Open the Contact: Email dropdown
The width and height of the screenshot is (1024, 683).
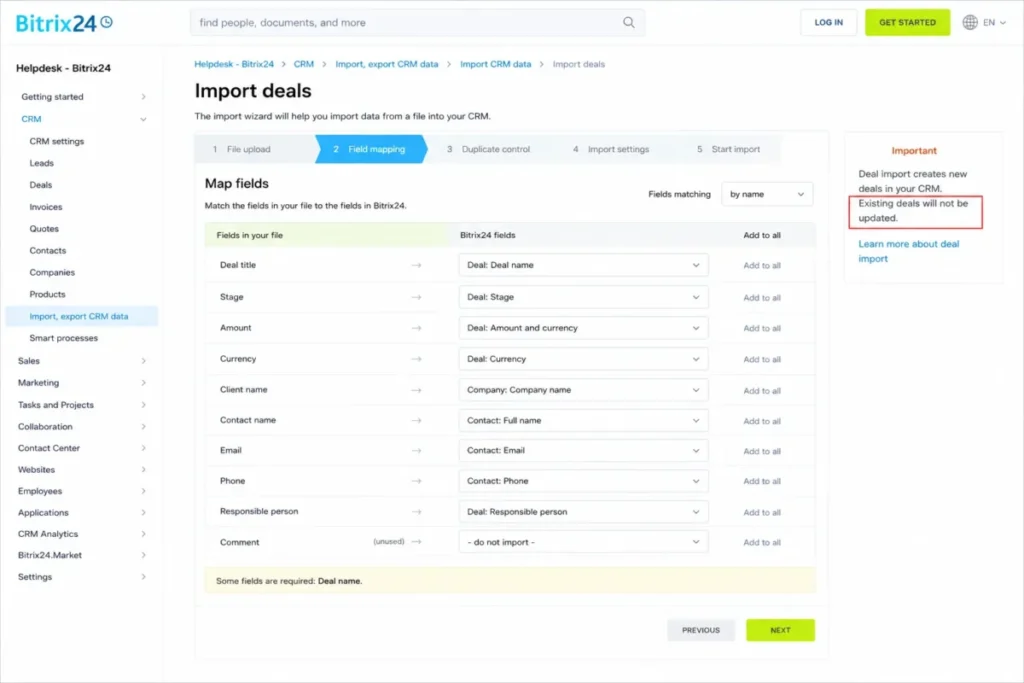pos(583,451)
